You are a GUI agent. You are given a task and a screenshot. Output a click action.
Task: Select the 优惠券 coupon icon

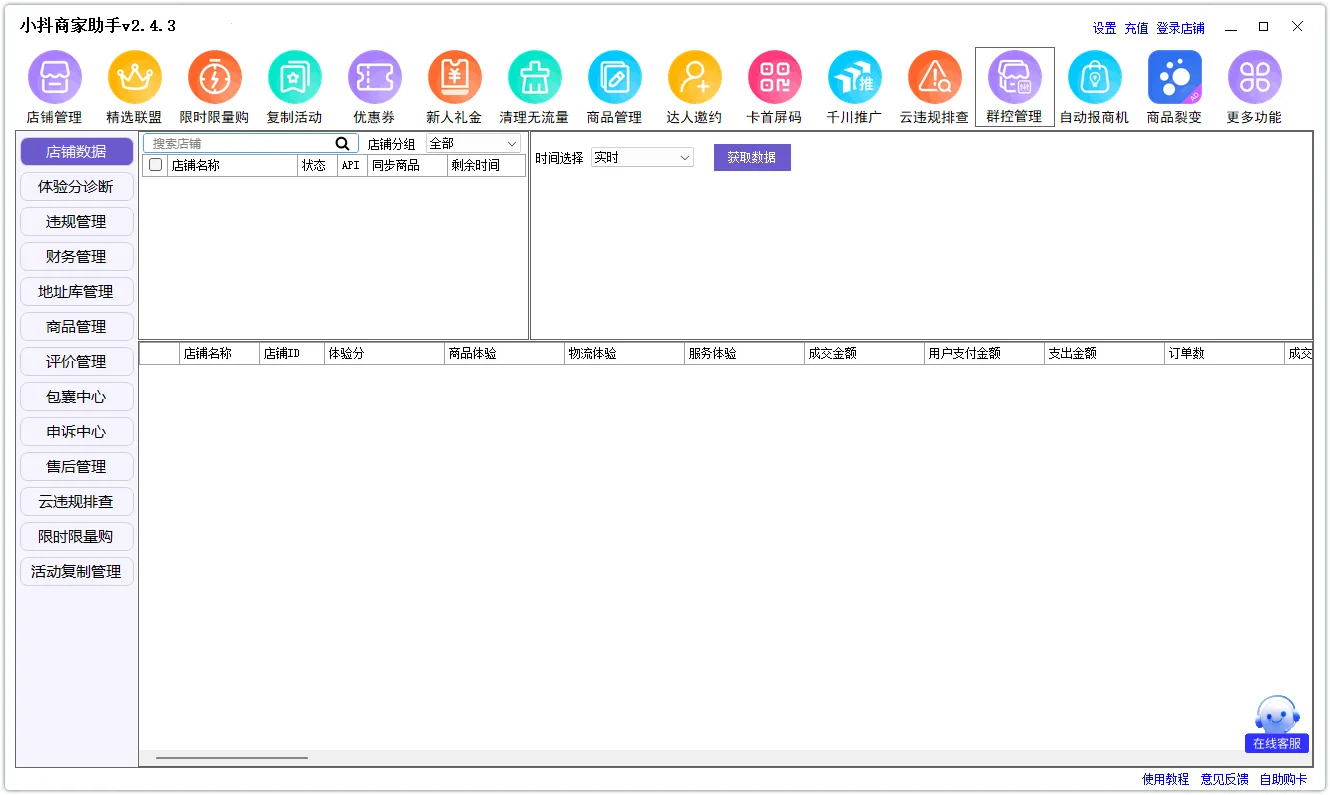pos(374,78)
